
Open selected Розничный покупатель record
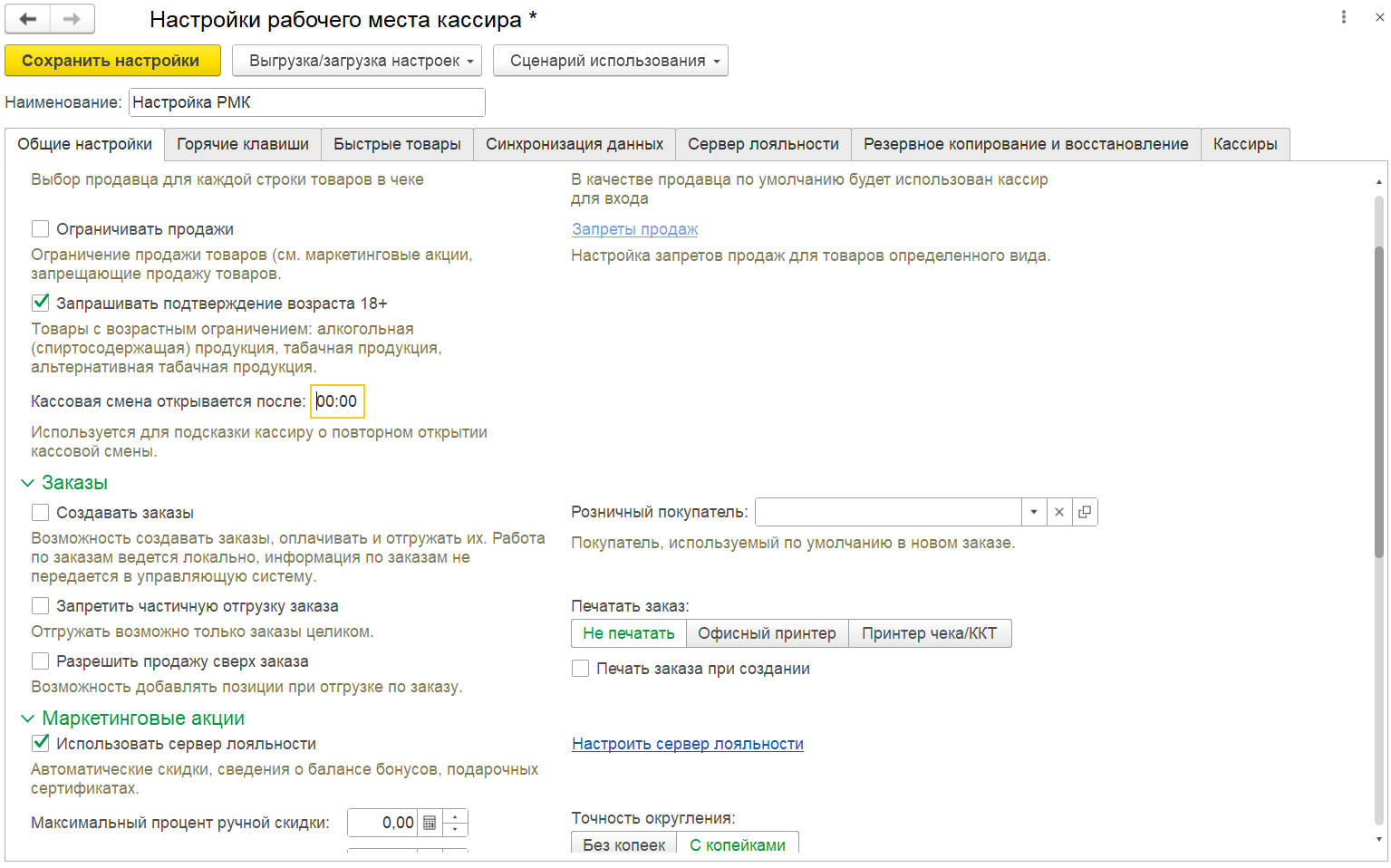point(1085,512)
